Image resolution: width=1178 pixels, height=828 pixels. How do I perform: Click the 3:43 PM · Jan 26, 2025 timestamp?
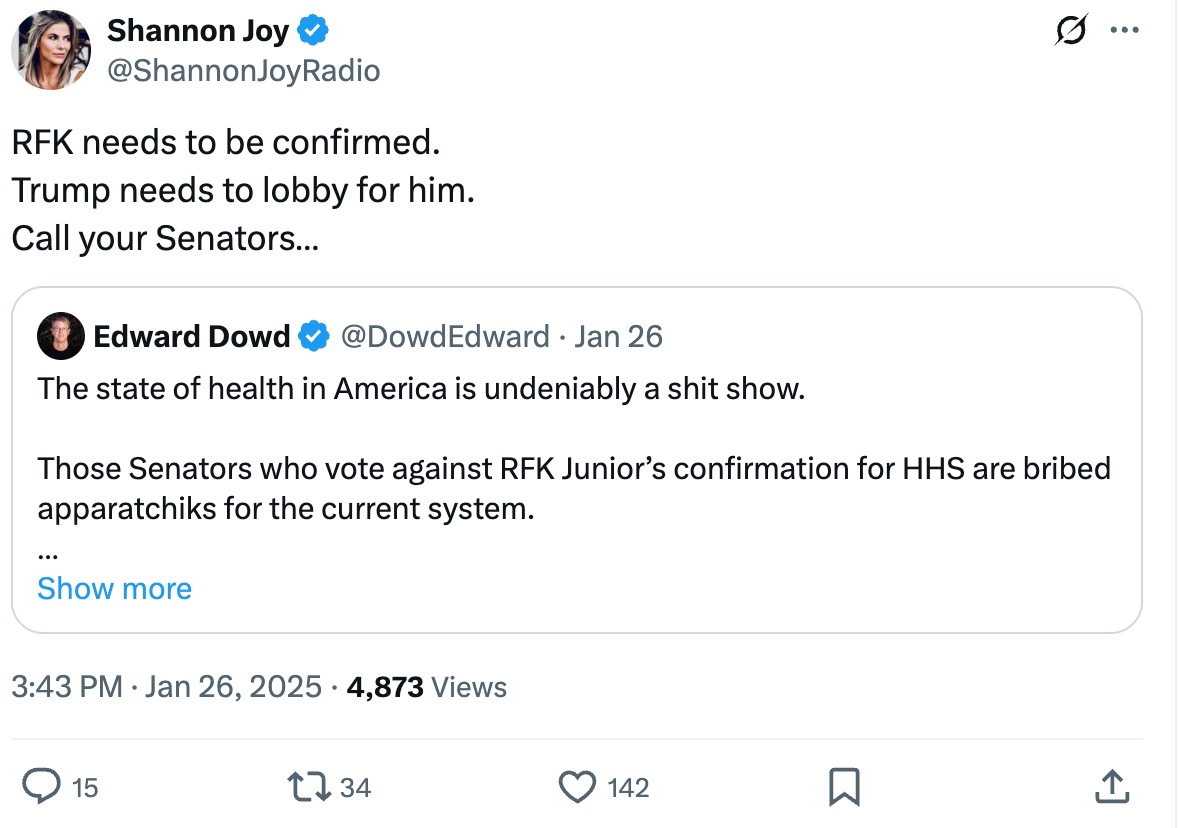point(166,687)
